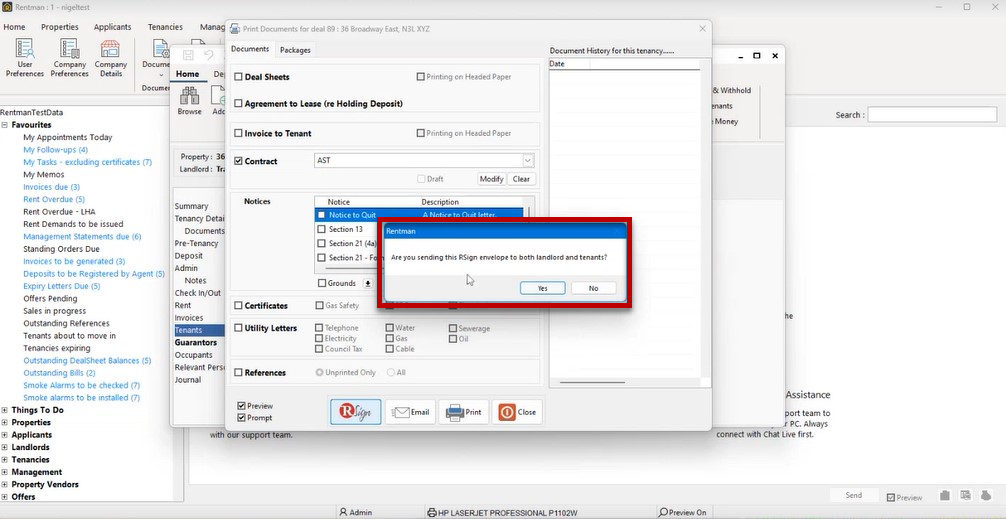Click the main window Search field
The height and width of the screenshot is (519, 1006).
point(932,115)
